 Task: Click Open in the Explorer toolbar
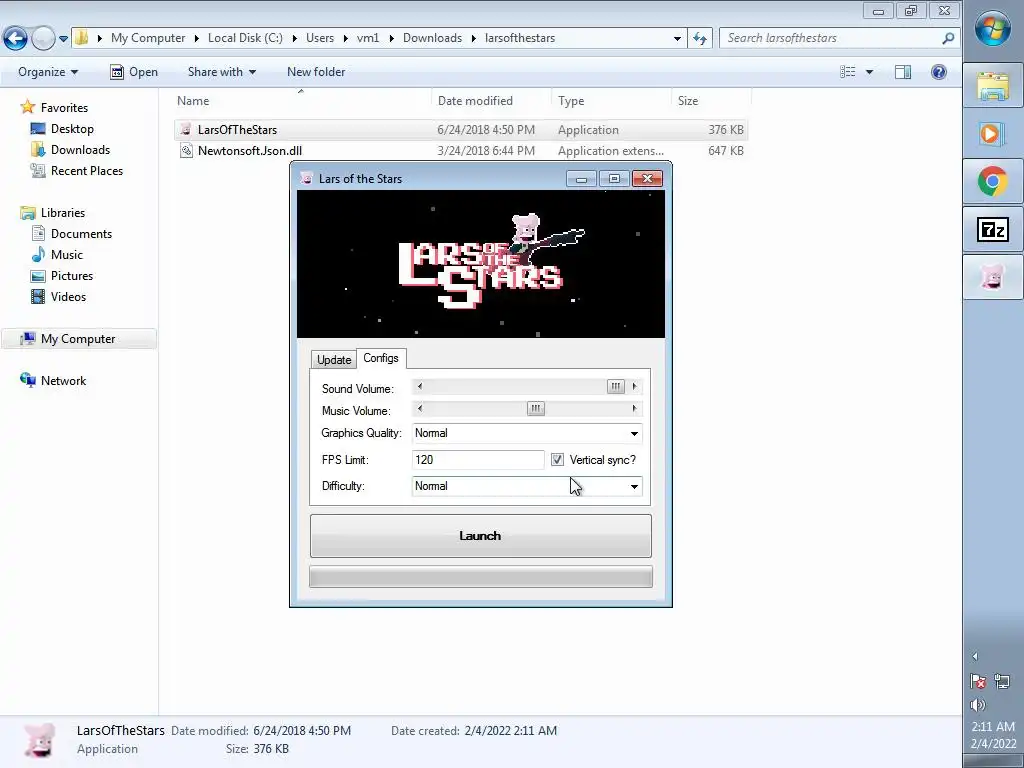click(x=134, y=72)
